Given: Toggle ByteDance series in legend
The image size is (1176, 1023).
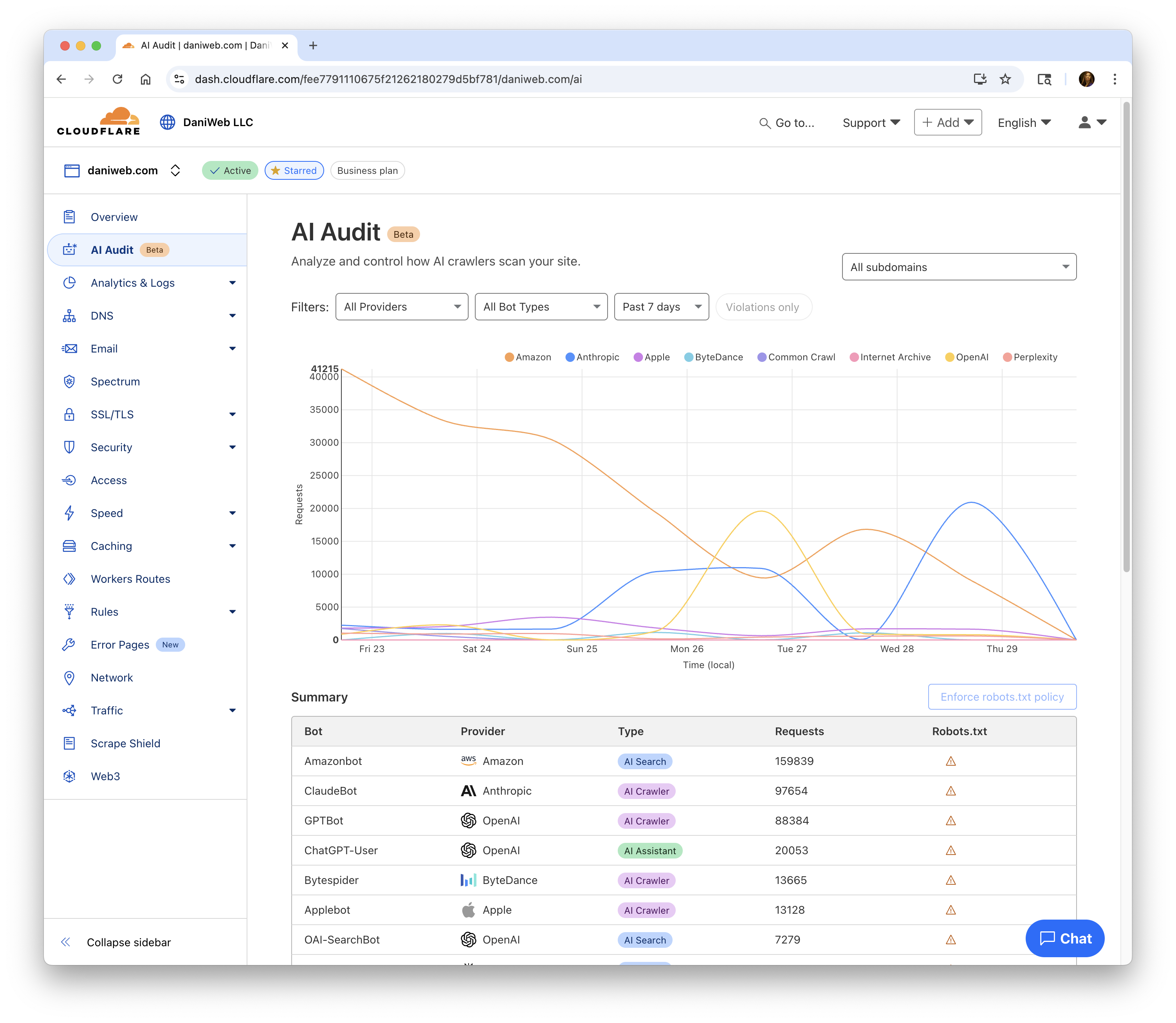Looking at the screenshot, I should pos(714,357).
